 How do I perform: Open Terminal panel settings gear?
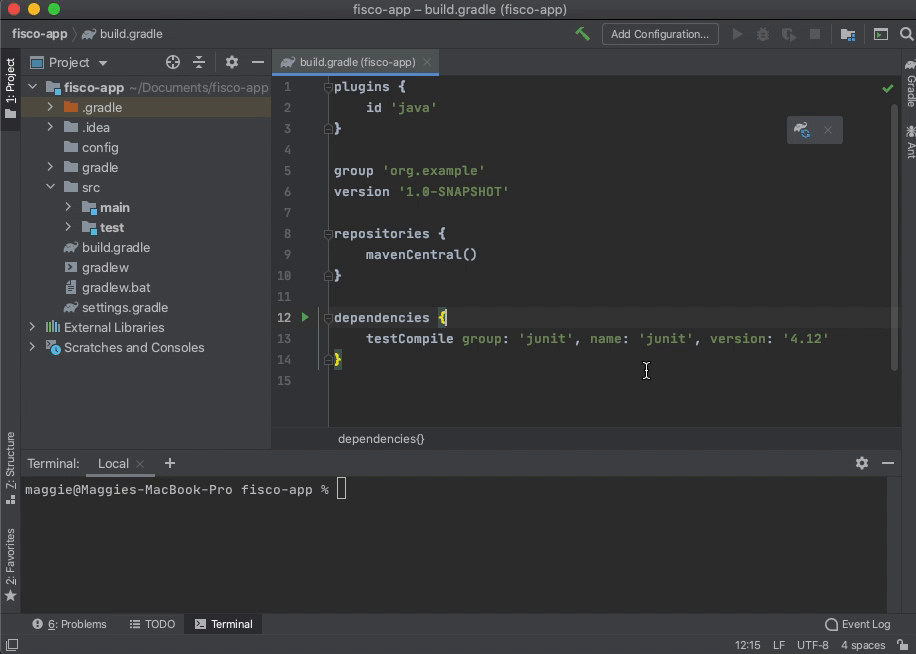pyautogui.click(x=862, y=463)
